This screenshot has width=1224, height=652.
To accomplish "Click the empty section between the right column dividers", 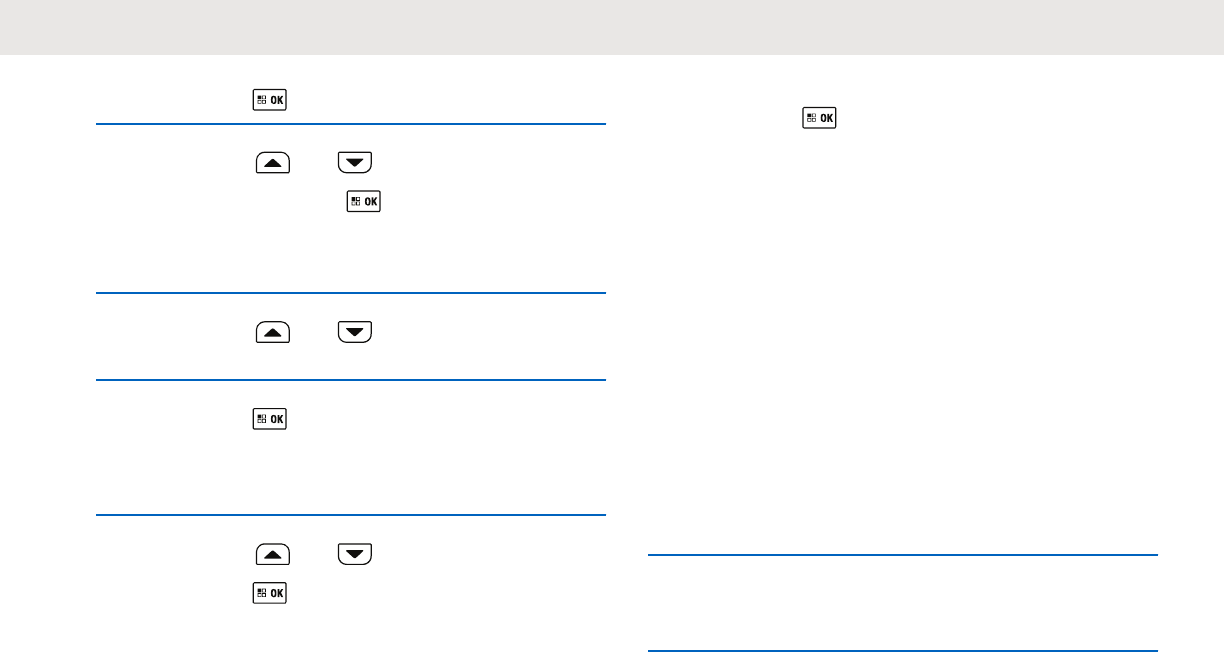I will click(x=902, y=603).
